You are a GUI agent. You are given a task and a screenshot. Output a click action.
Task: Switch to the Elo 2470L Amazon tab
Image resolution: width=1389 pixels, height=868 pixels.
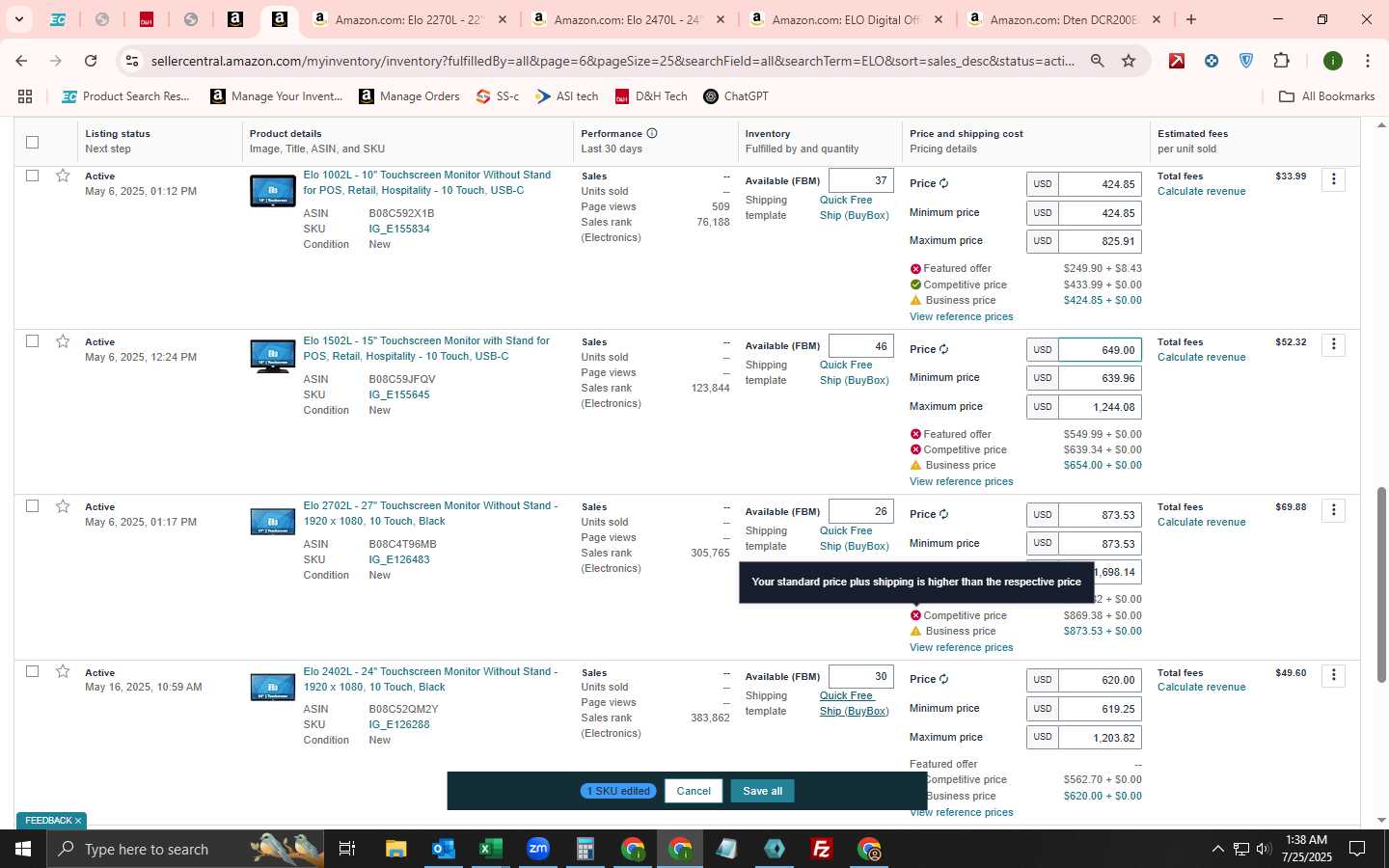point(629,19)
